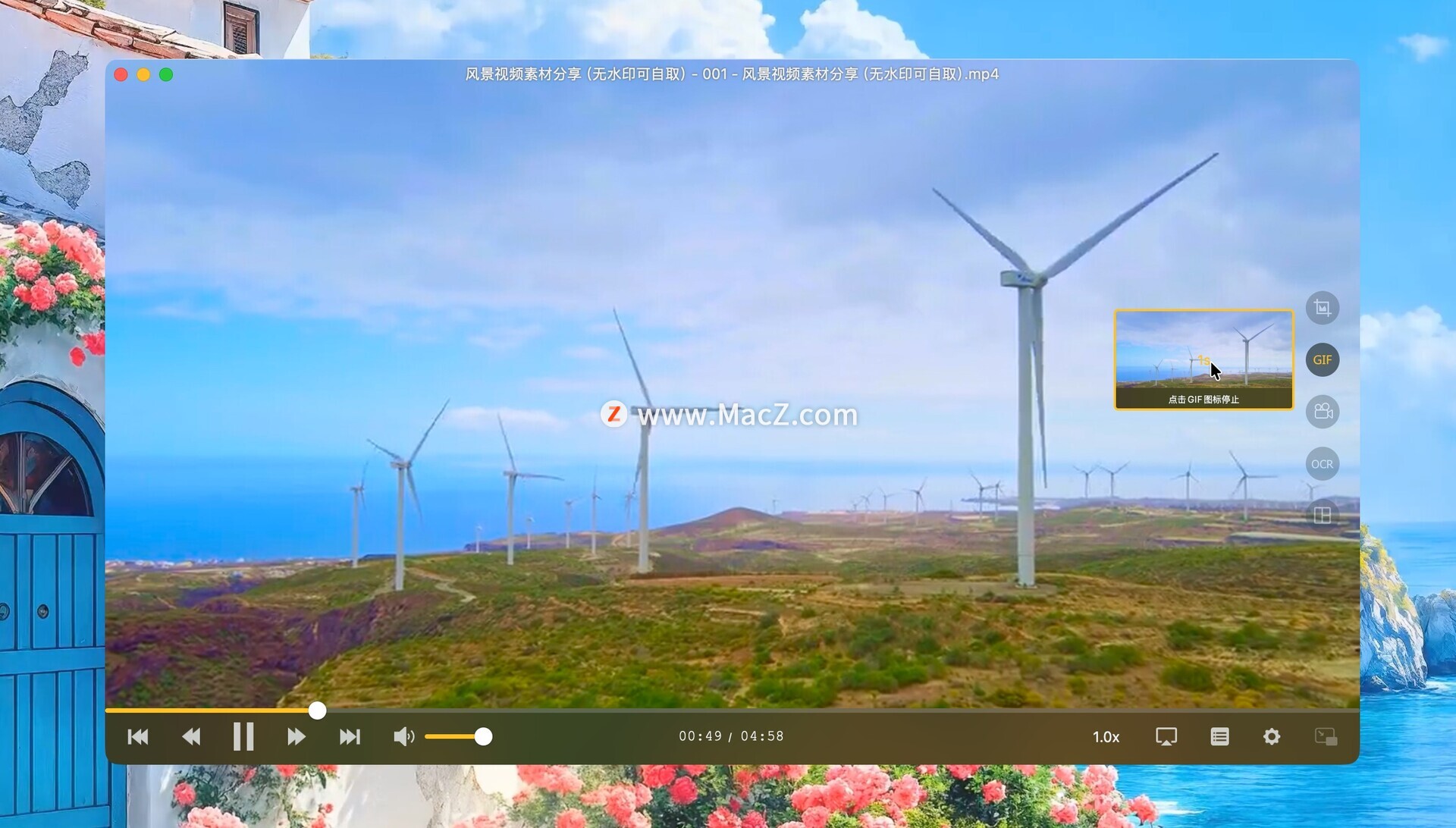Click the volume slider handle
1456x828 pixels.
click(x=483, y=737)
